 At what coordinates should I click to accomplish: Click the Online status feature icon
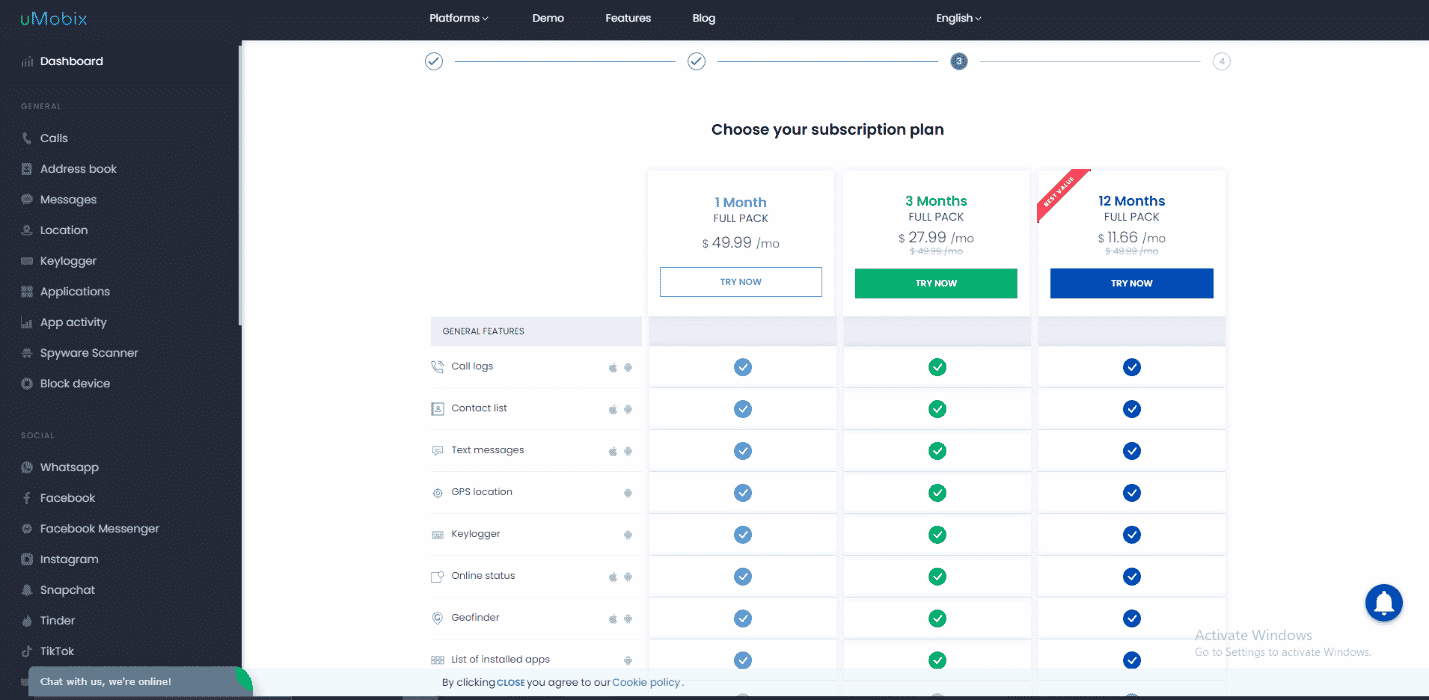pos(437,577)
